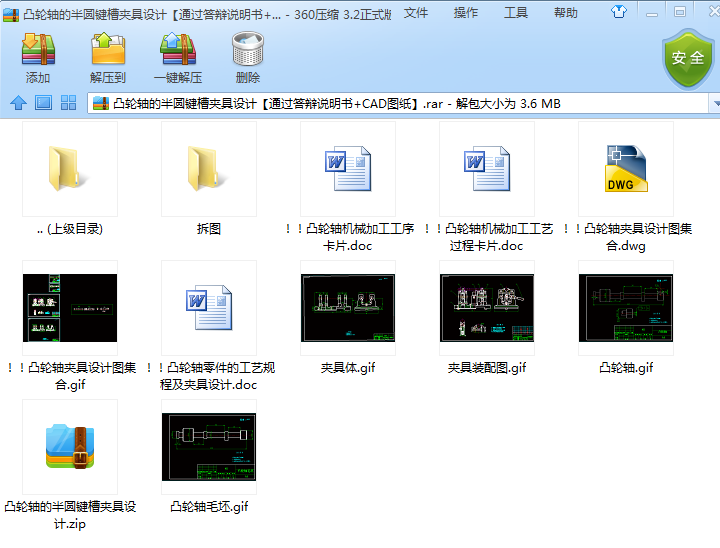Screen dimensions: 720x548
Task: Select 凸轮轴零件的工艺规程及夹具设计.doc icon
Action: point(209,307)
